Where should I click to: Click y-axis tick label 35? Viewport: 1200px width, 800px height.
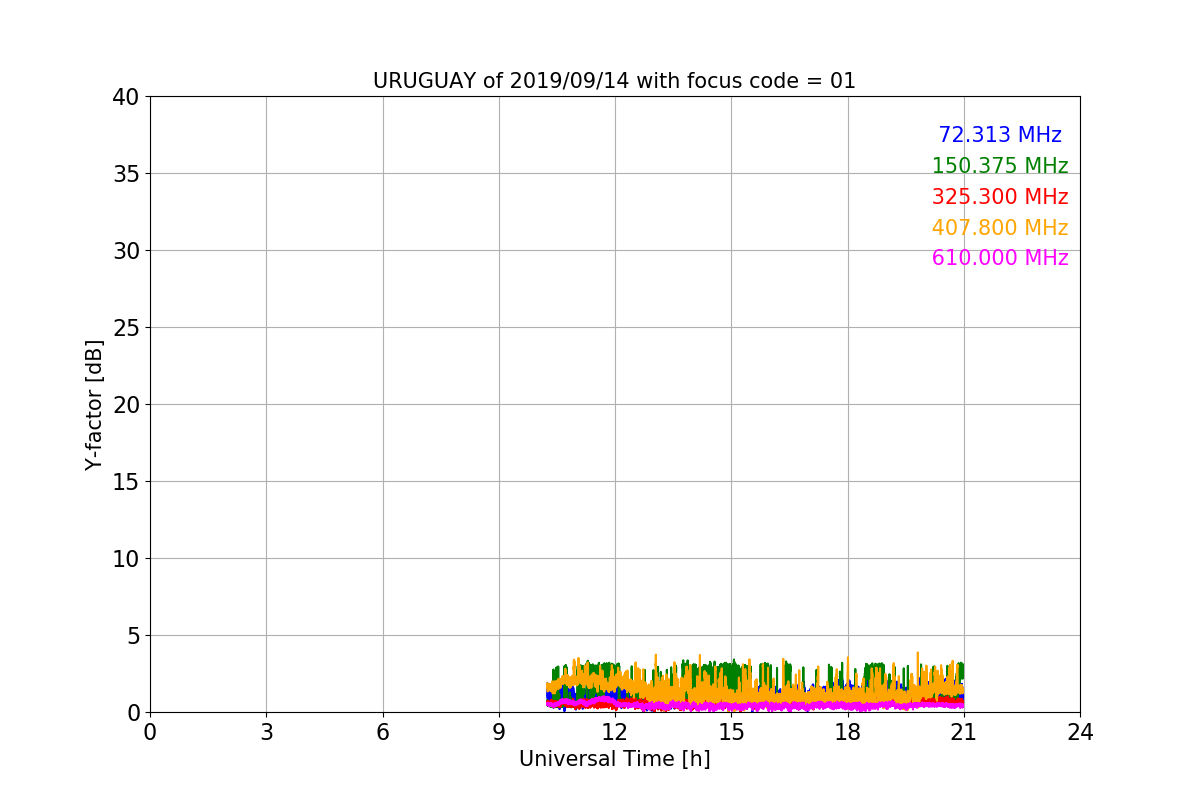tap(125, 174)
